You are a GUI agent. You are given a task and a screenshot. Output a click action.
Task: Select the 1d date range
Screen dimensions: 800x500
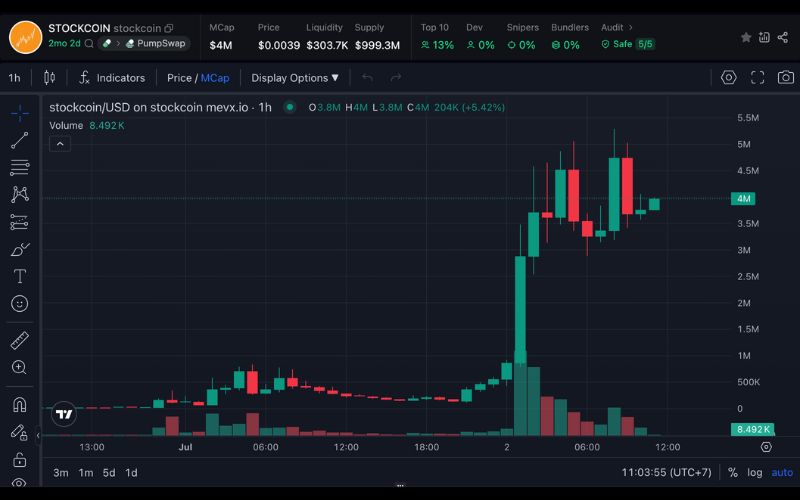131,472
